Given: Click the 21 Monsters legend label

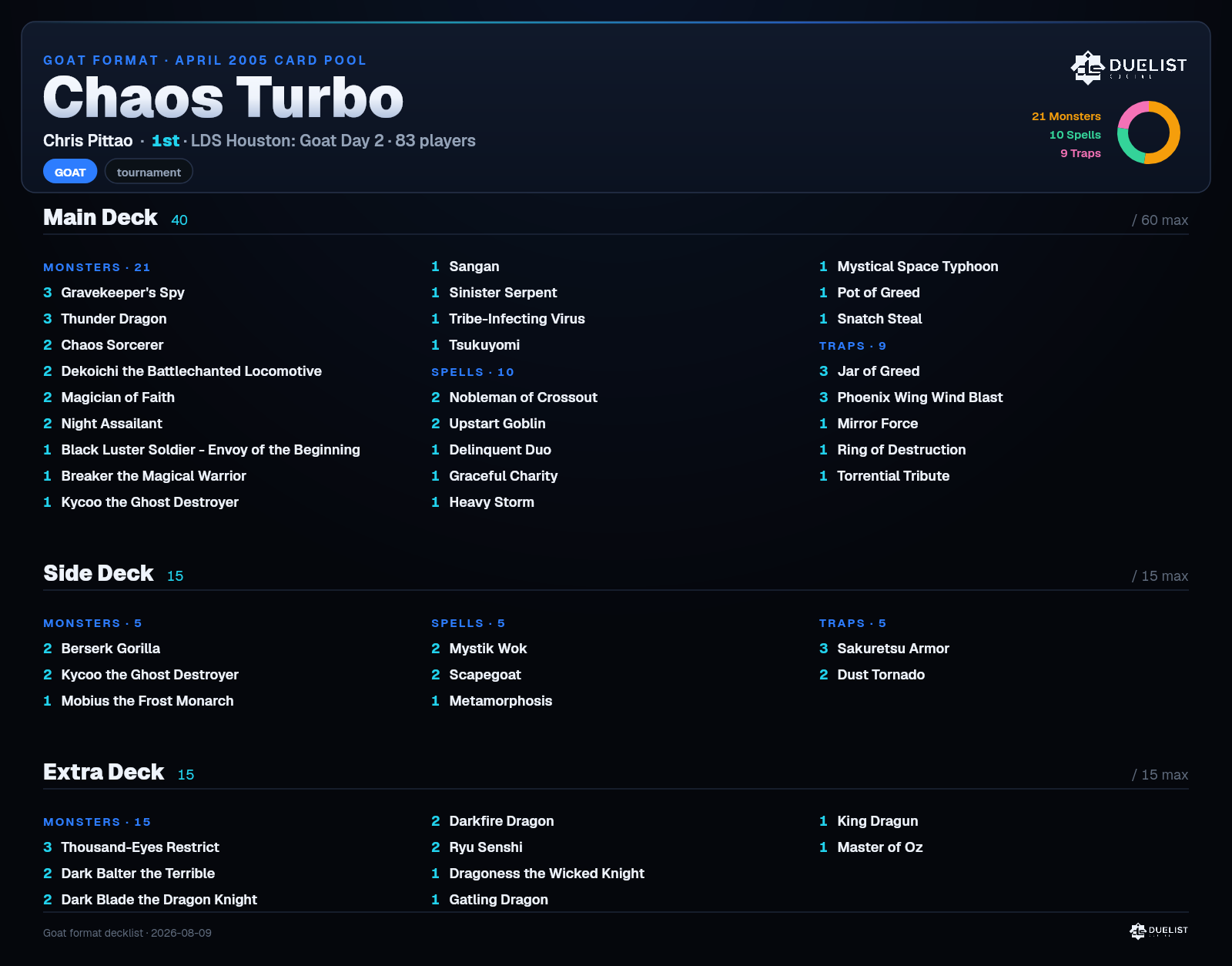Looking at the screenshot, I should pyautogui.click(x=1066, y=116).
